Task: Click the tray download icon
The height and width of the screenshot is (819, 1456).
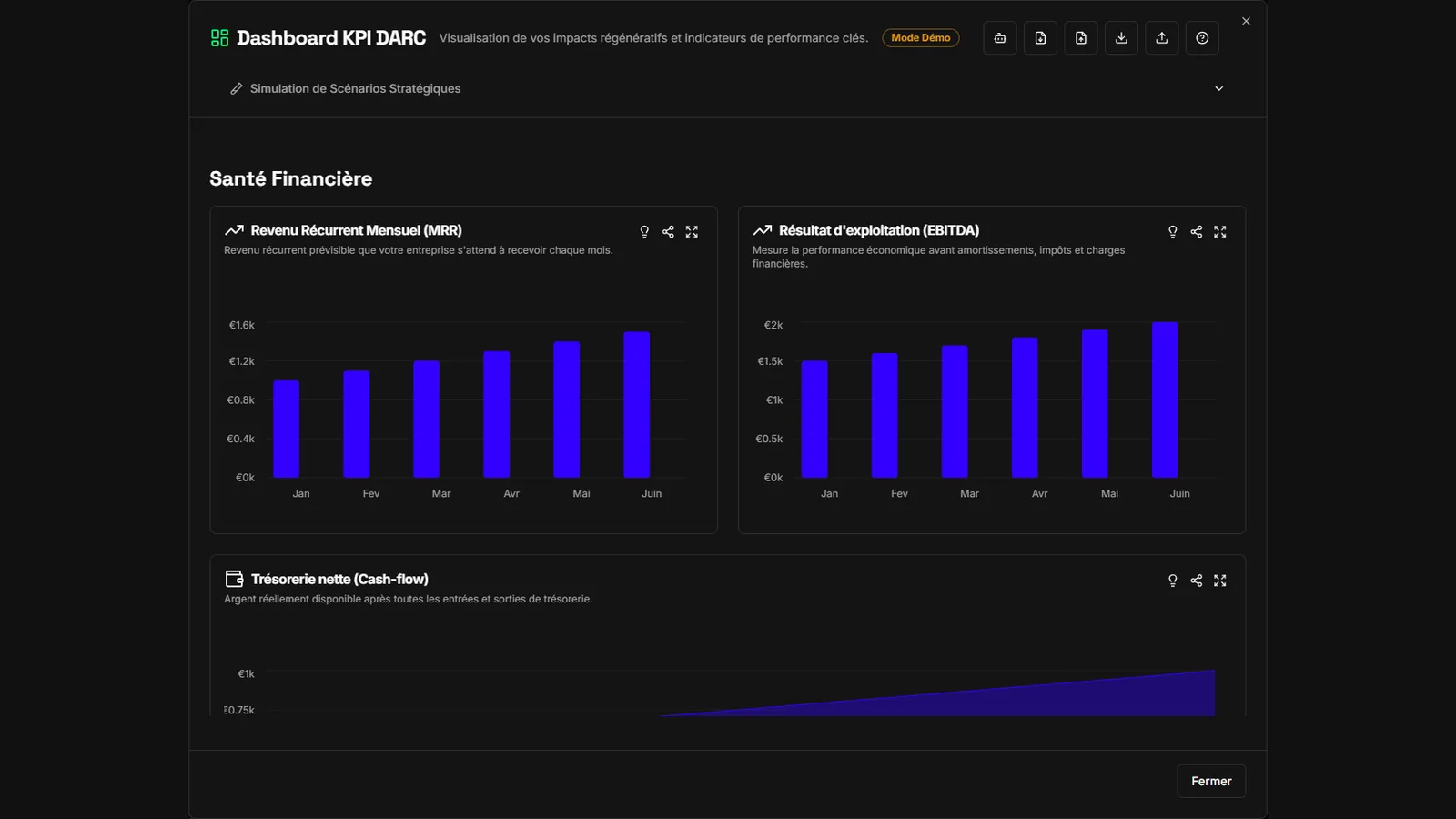Action: tap(1121, 38)
